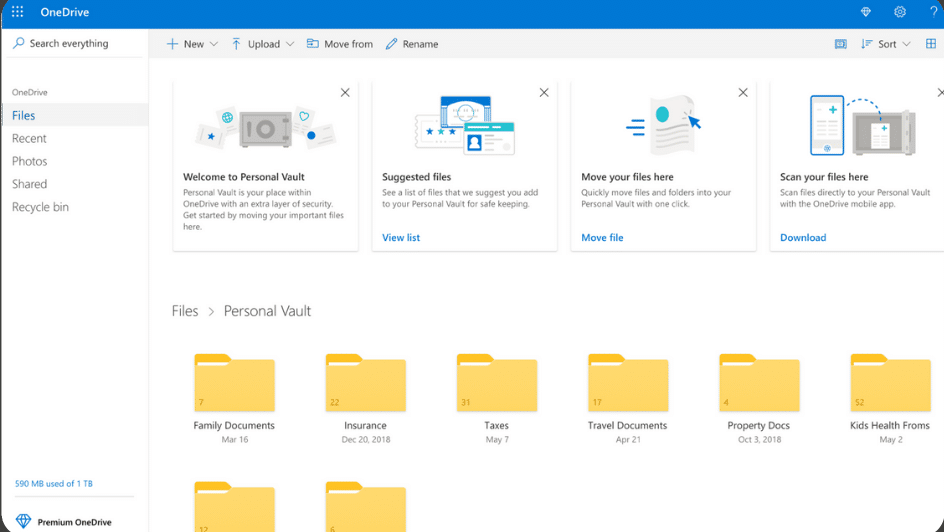Viewport: 944px width, 532px height.
Task: Click the premium diamond icon in header
Action: pyautogui.click(x=866, y=11)
